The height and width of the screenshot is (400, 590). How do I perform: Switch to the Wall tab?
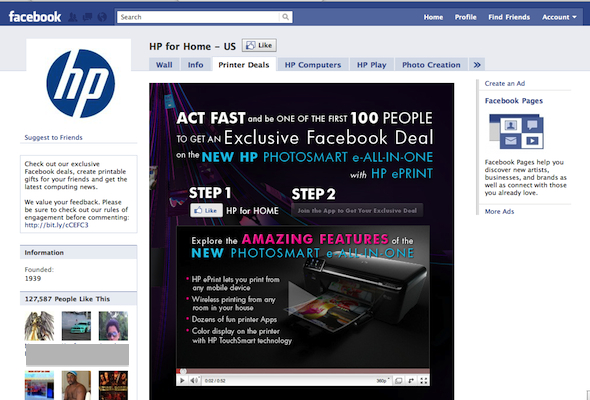tap(164, 65)
